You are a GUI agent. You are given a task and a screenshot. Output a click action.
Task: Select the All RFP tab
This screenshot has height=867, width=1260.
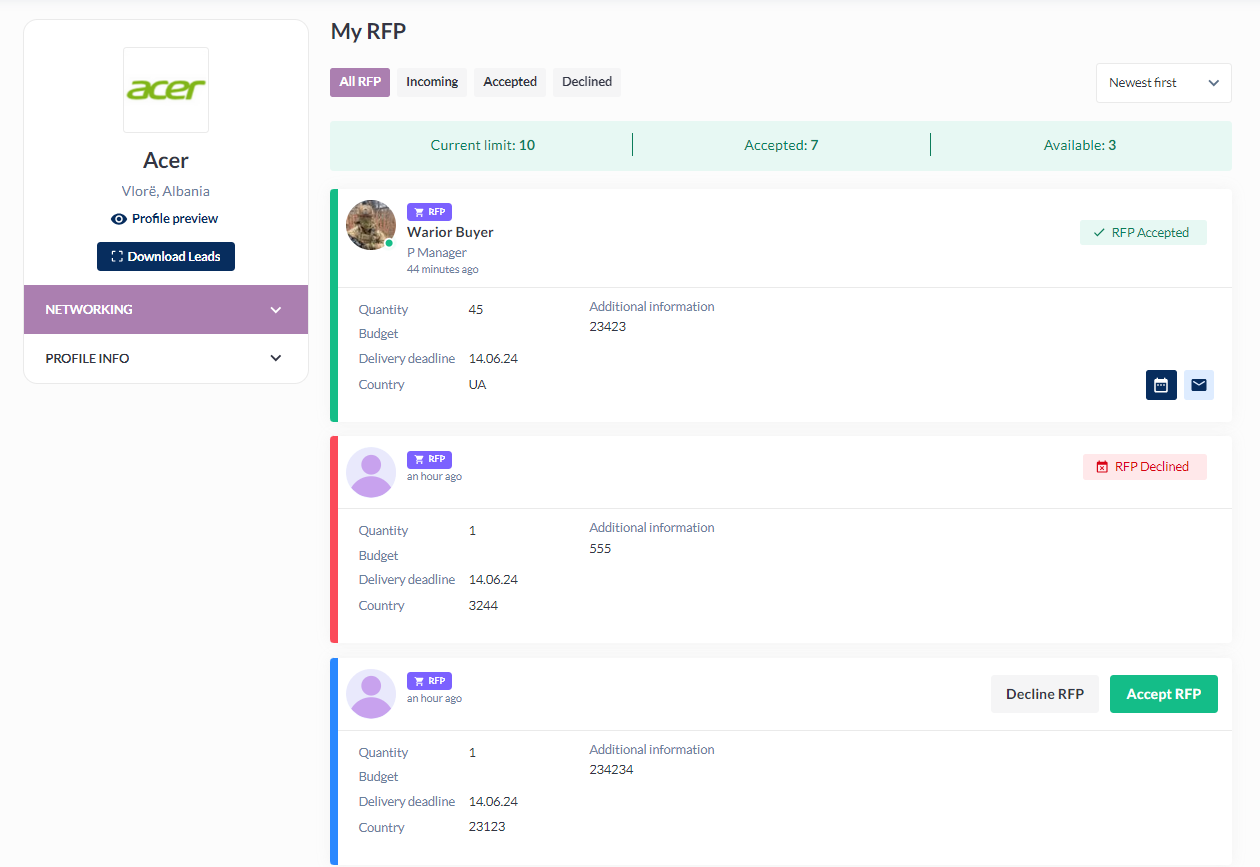click(360, 82)
